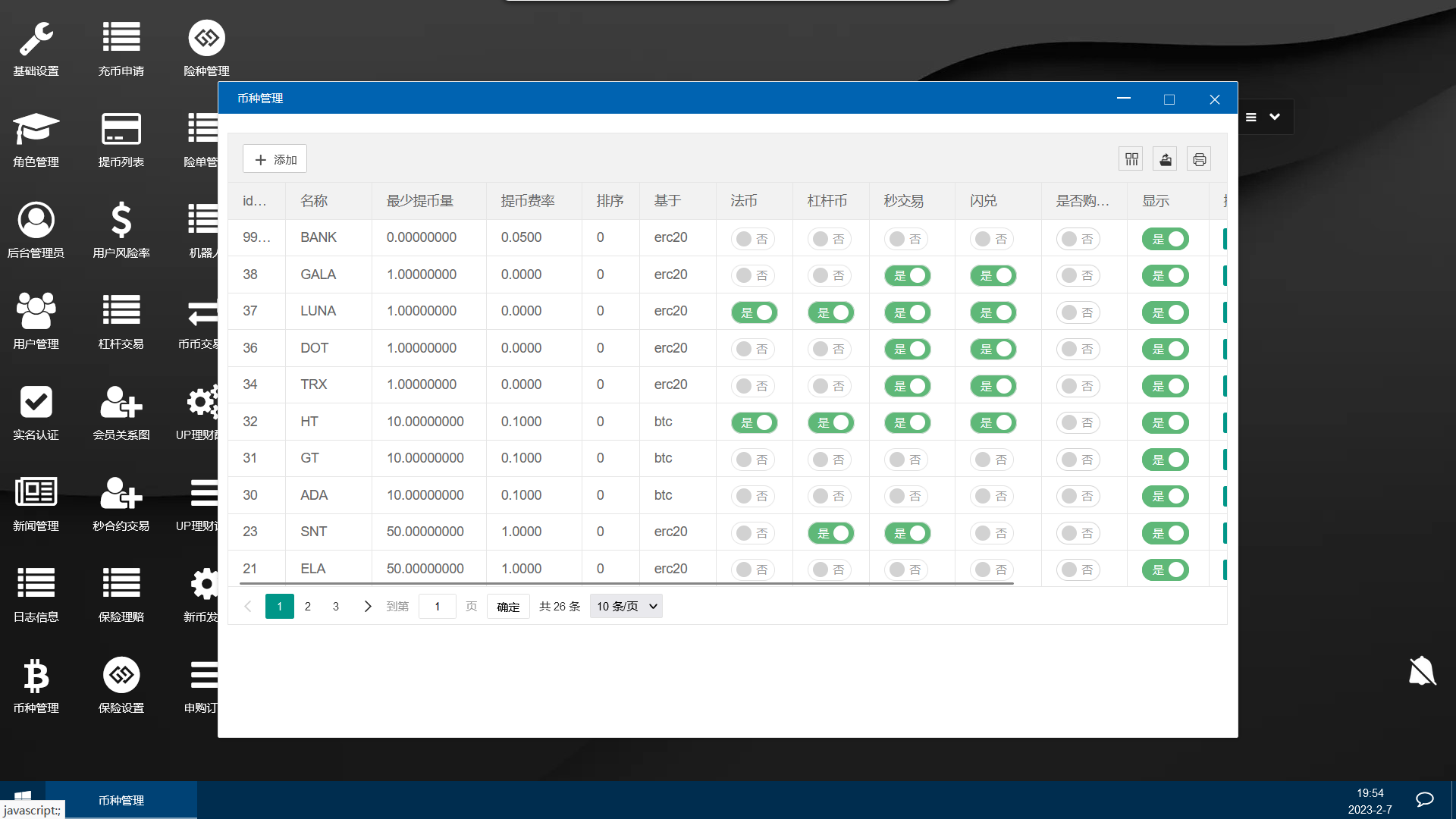Viewport: 1456px width, 819px height.
Task: Open 用户风险率 dollar icon
Action: (121, 221)
